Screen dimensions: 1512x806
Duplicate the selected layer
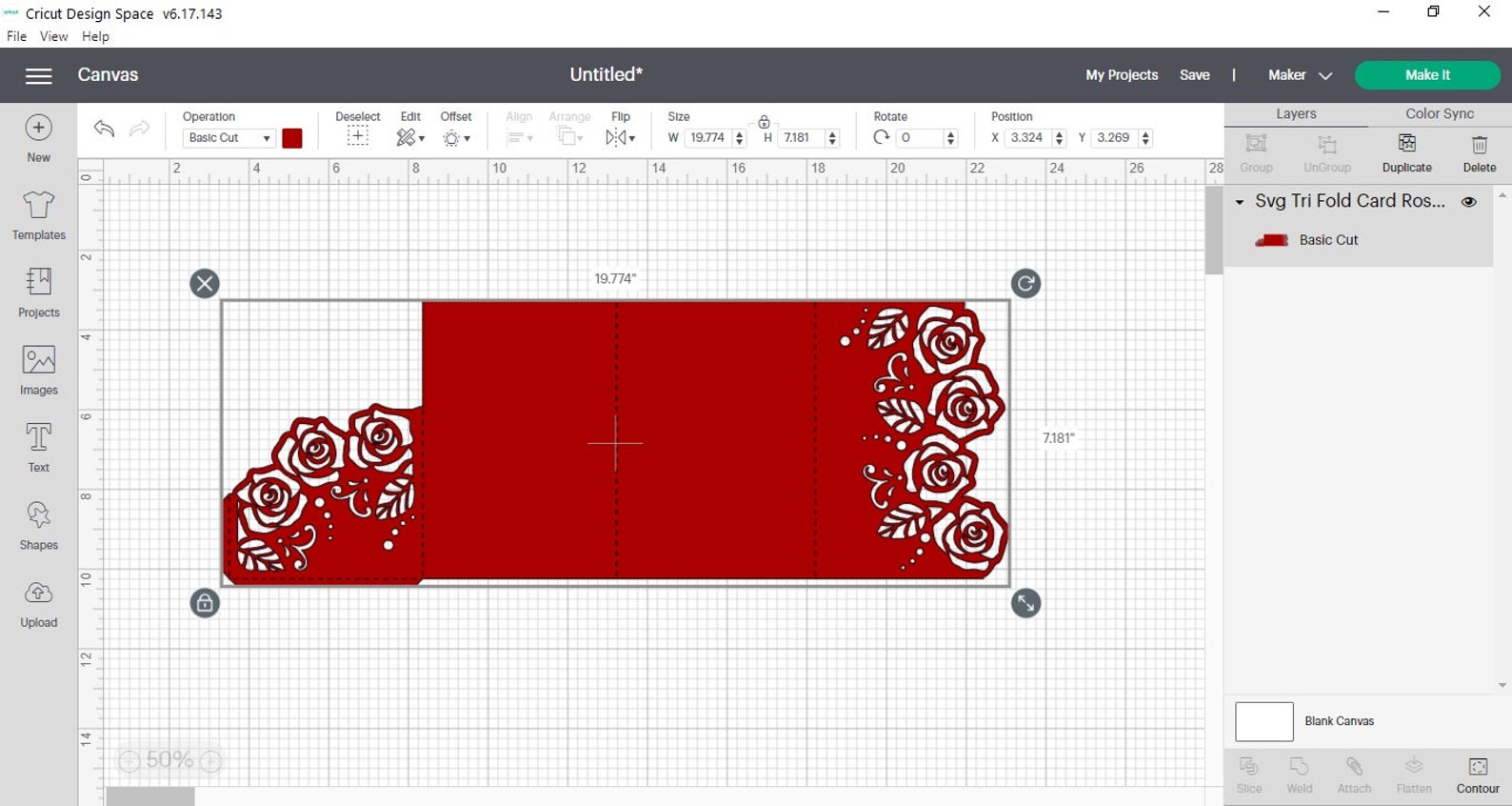point(1406,152)
